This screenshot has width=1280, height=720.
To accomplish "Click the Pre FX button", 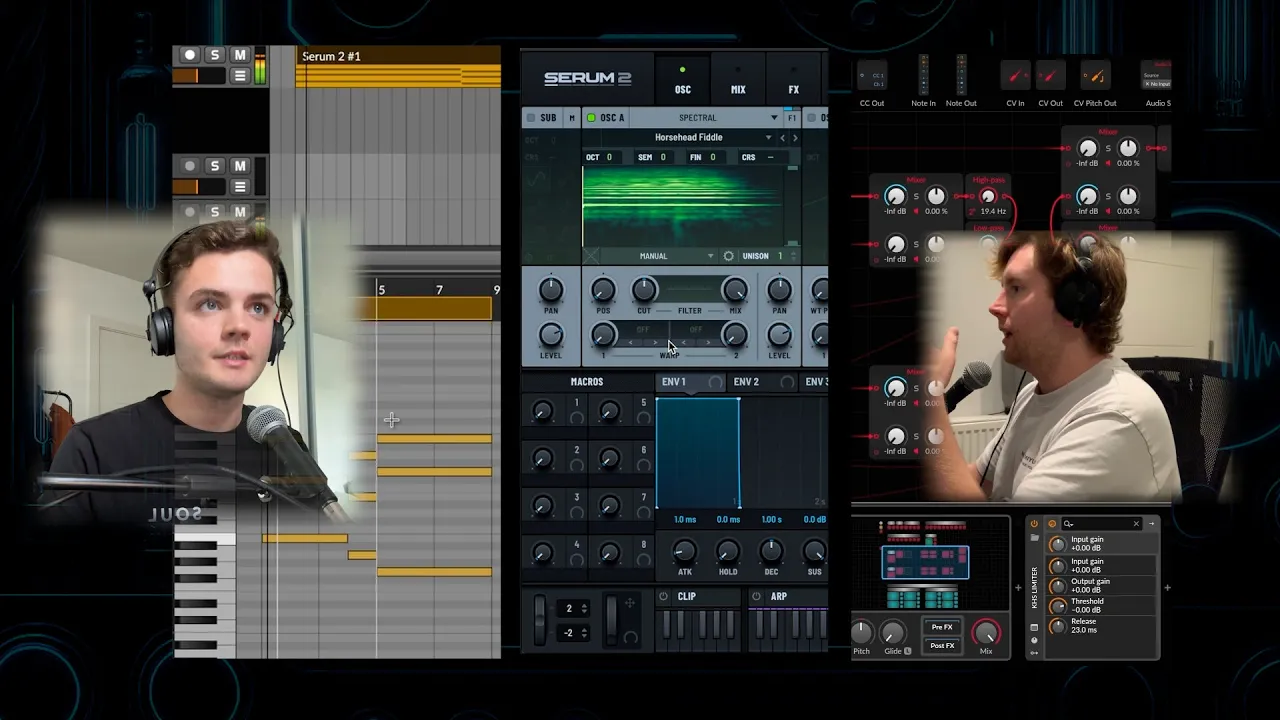I will [942, 627].
